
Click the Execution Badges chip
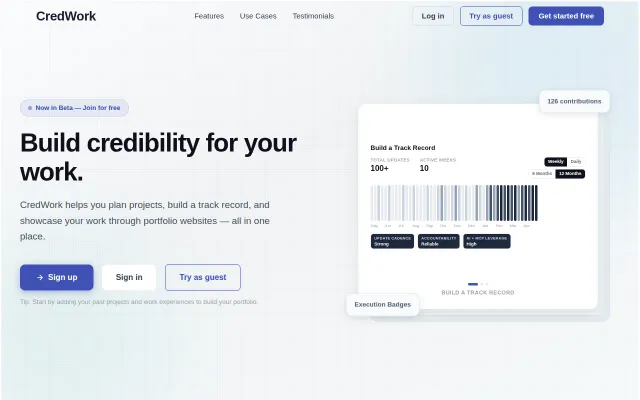tap(382, 304)
